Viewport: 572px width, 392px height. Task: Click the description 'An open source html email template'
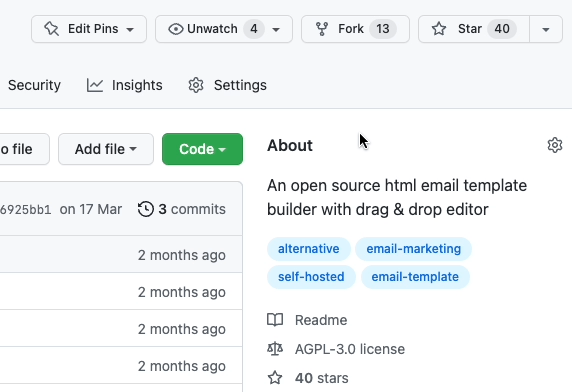click(x=397, y=186)
